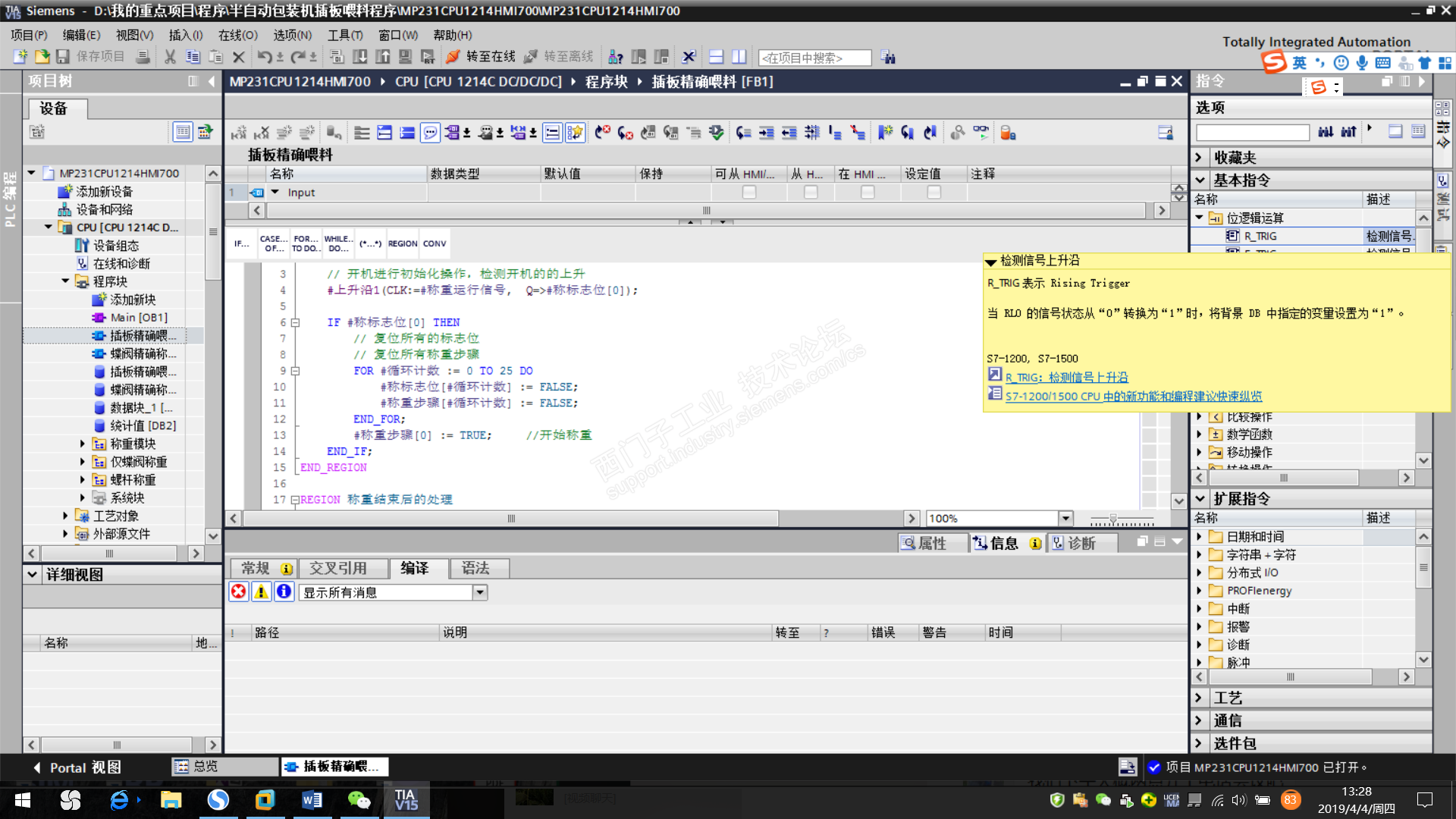1456x819 pixels.
Task: Open TIA V15 from Windows taskbar
Action: (x=406, y=800)
